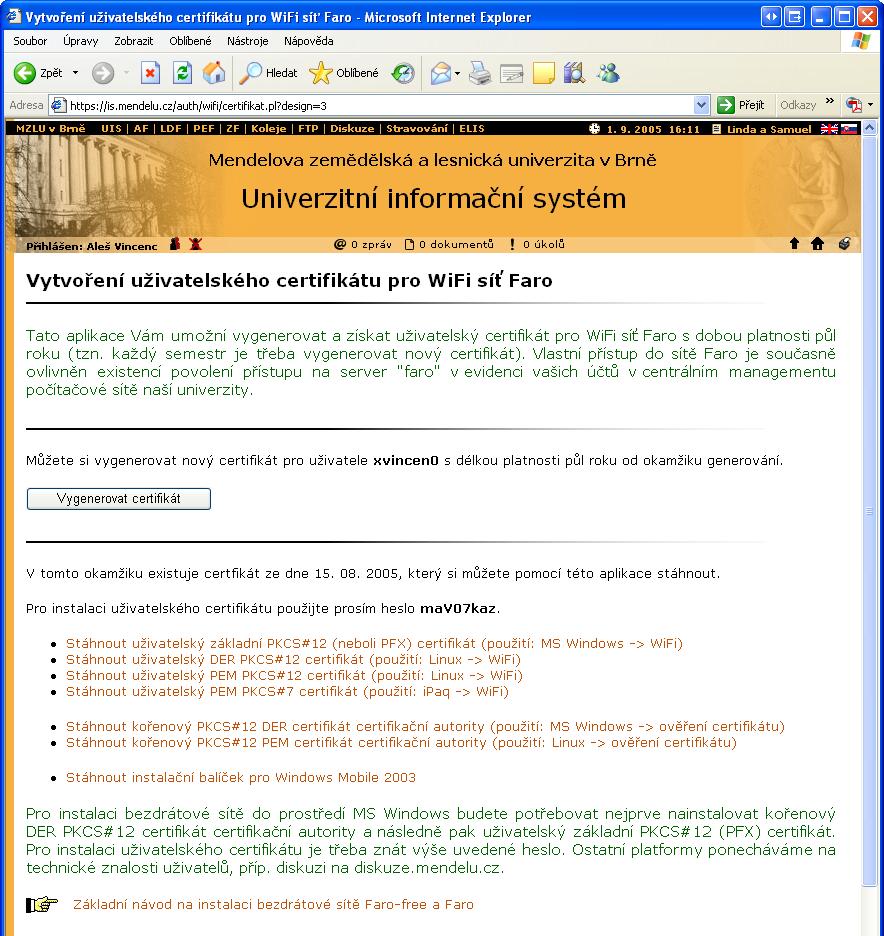Open the Research books icon

coord(575,73)
